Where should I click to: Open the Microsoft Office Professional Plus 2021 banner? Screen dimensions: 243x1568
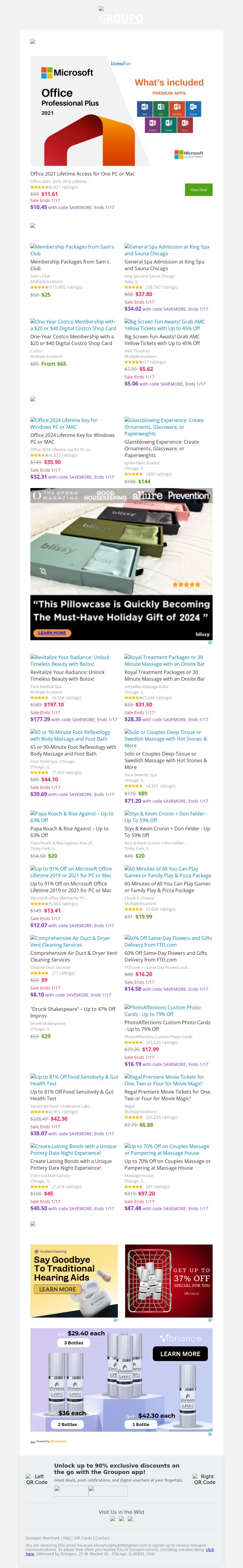122,111
